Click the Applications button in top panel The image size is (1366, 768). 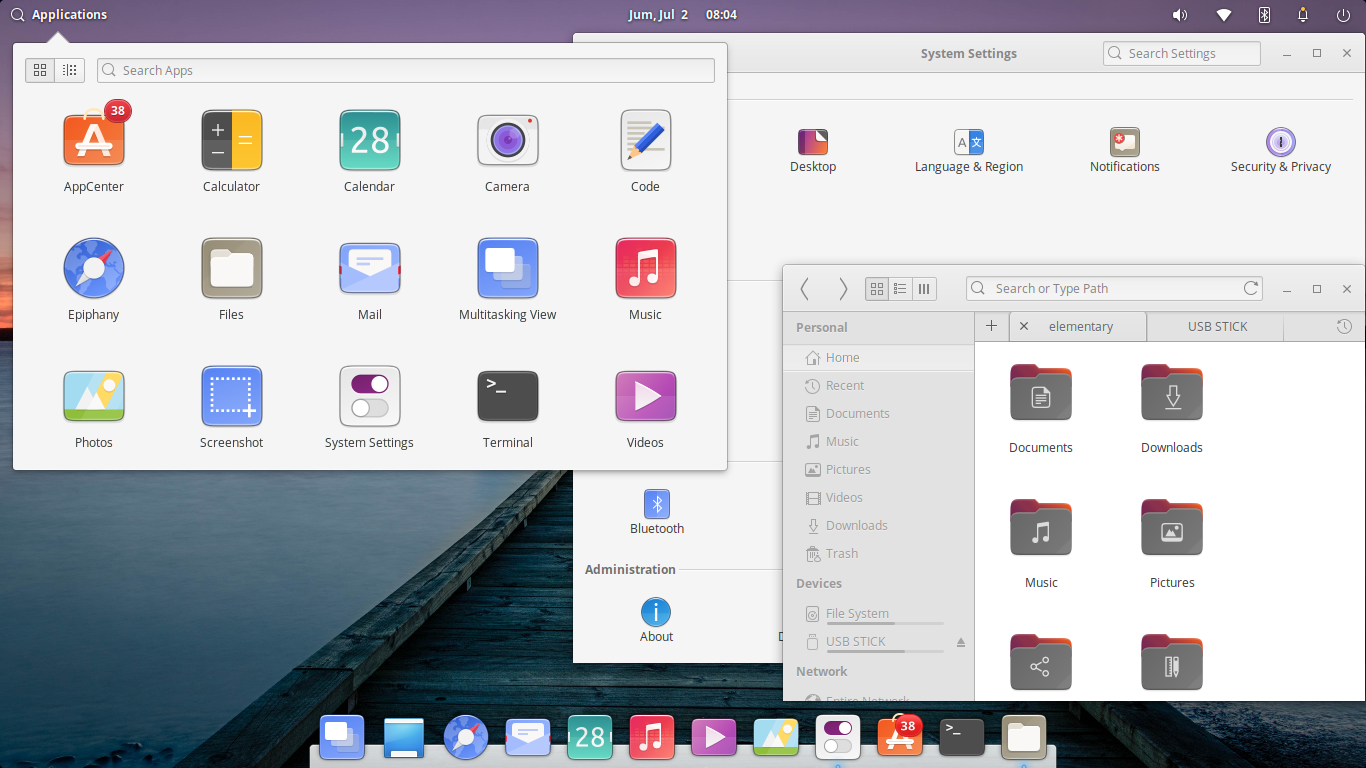pos(59,15)
